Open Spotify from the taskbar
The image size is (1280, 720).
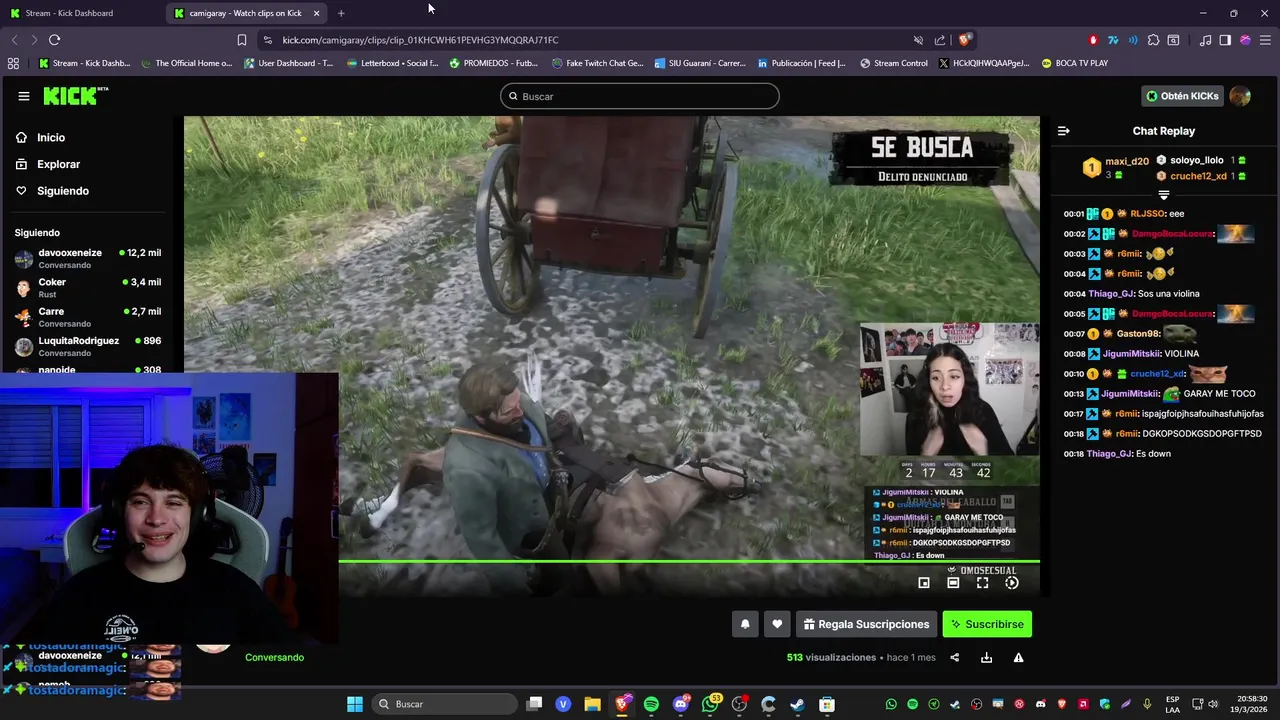[651, 704]
